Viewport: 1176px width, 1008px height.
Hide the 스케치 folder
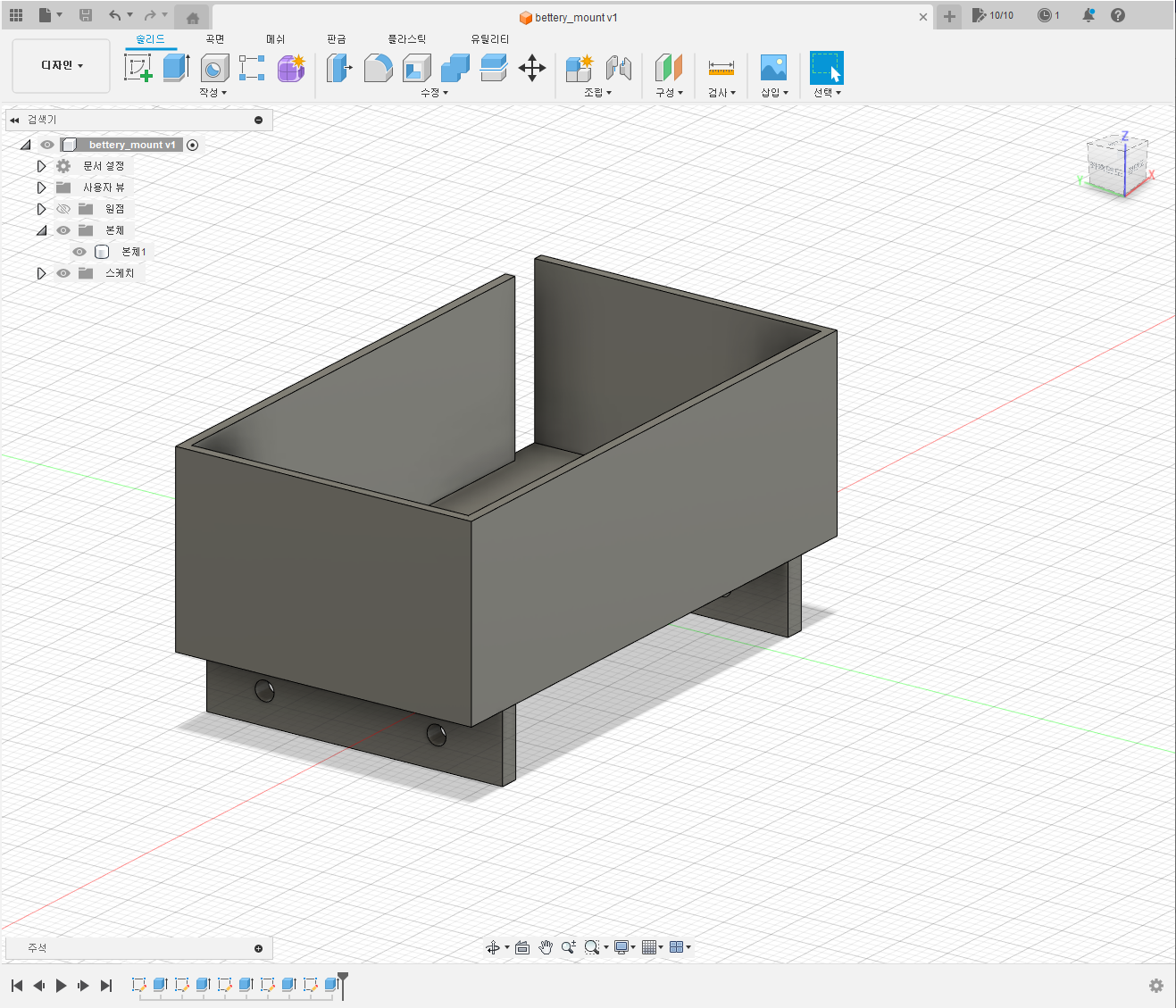pyautogui.click(x=63, y=273)
